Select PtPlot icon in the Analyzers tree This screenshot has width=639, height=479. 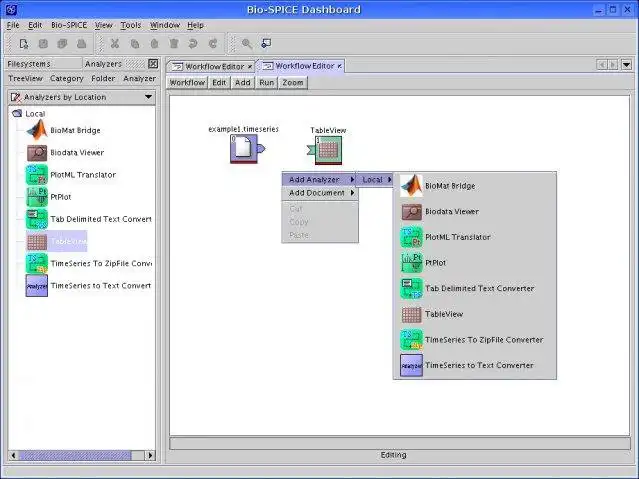(x=37, y=197)
